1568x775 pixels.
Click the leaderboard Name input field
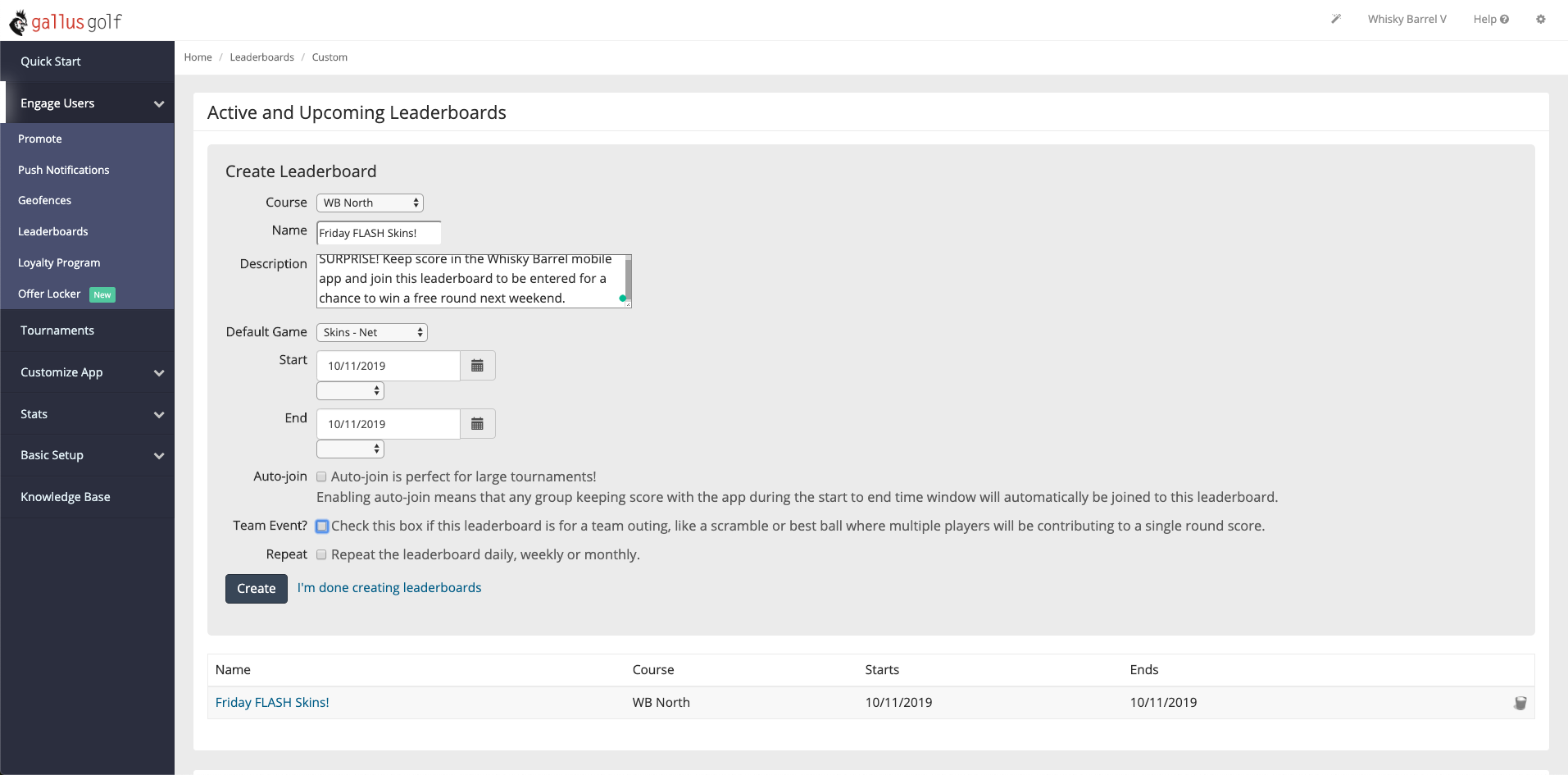pos(379,233)
